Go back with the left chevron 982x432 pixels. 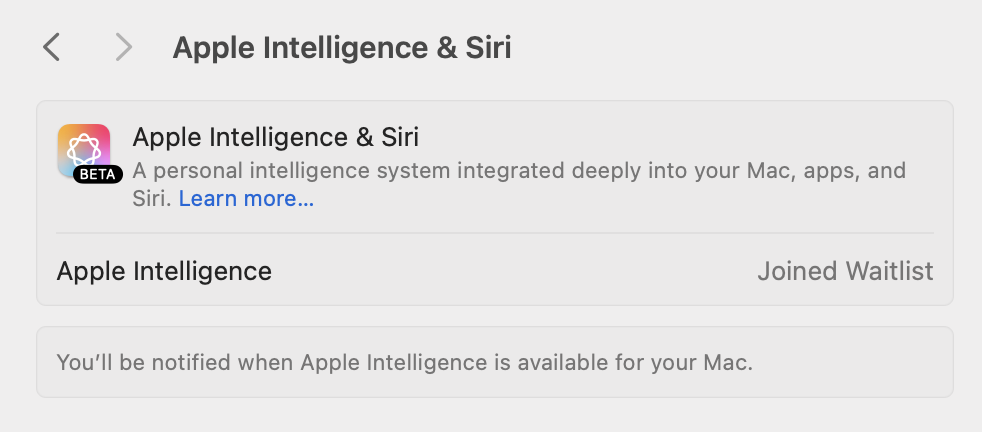(x=52, y=47)
